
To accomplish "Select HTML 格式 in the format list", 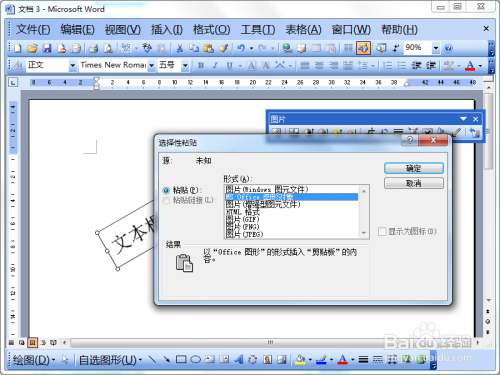I will click(291, 212).
